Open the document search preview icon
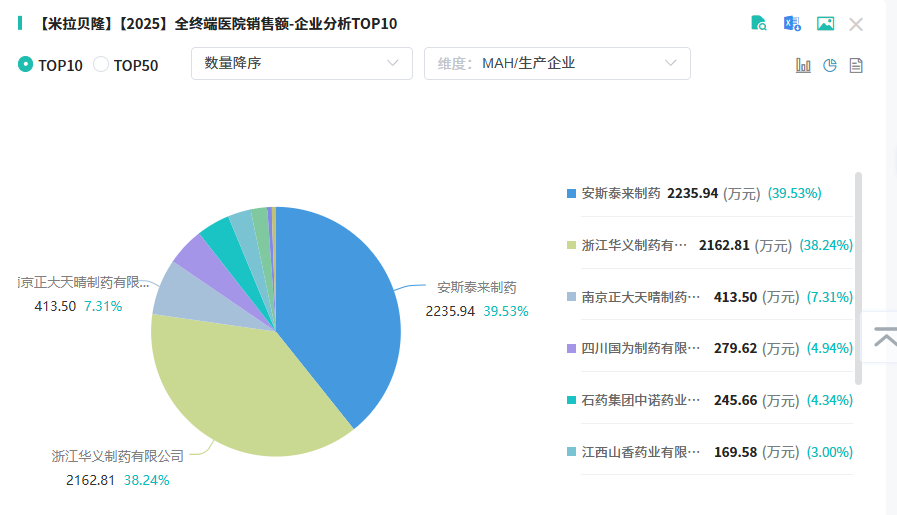The width and height of the screenshot is (897, 515). 759,24
